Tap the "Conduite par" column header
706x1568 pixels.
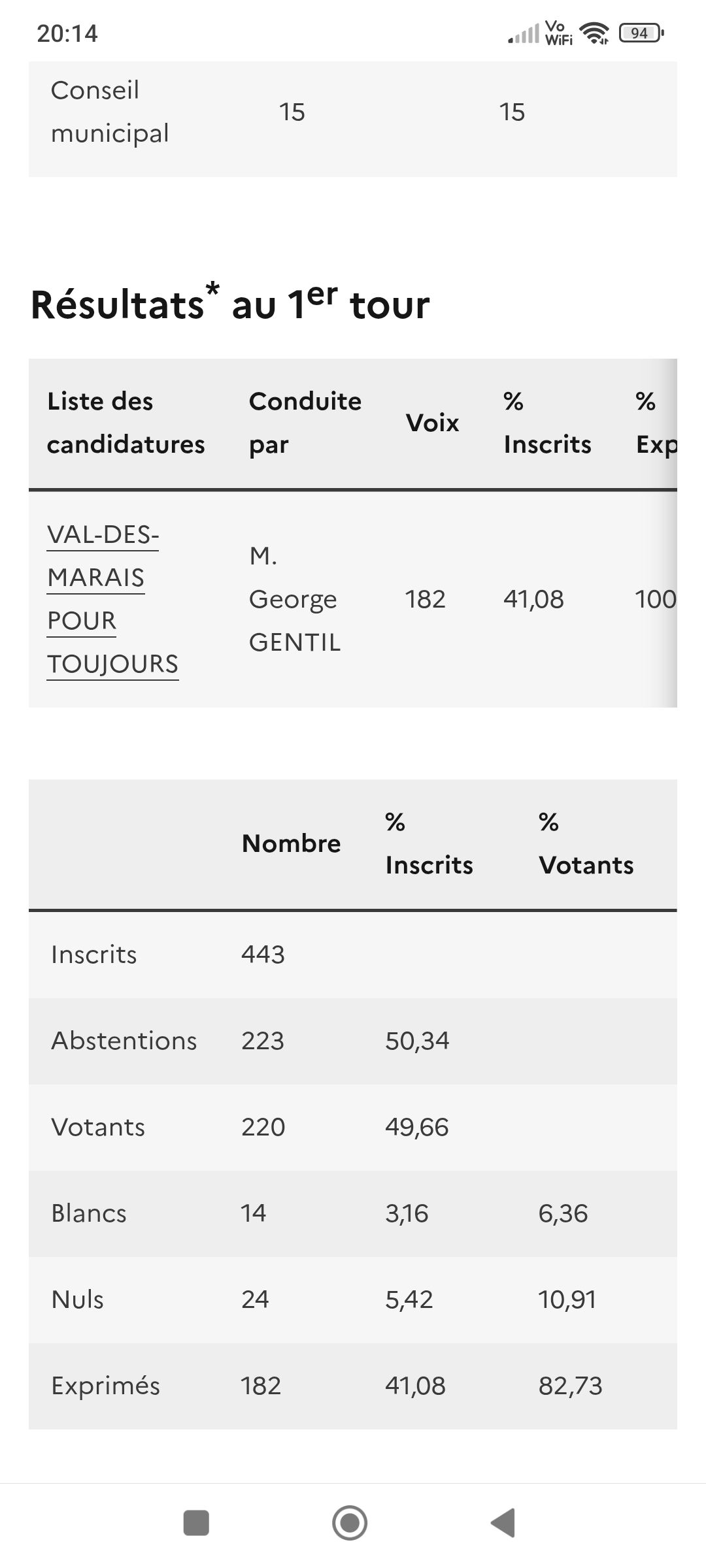[305, 423]
